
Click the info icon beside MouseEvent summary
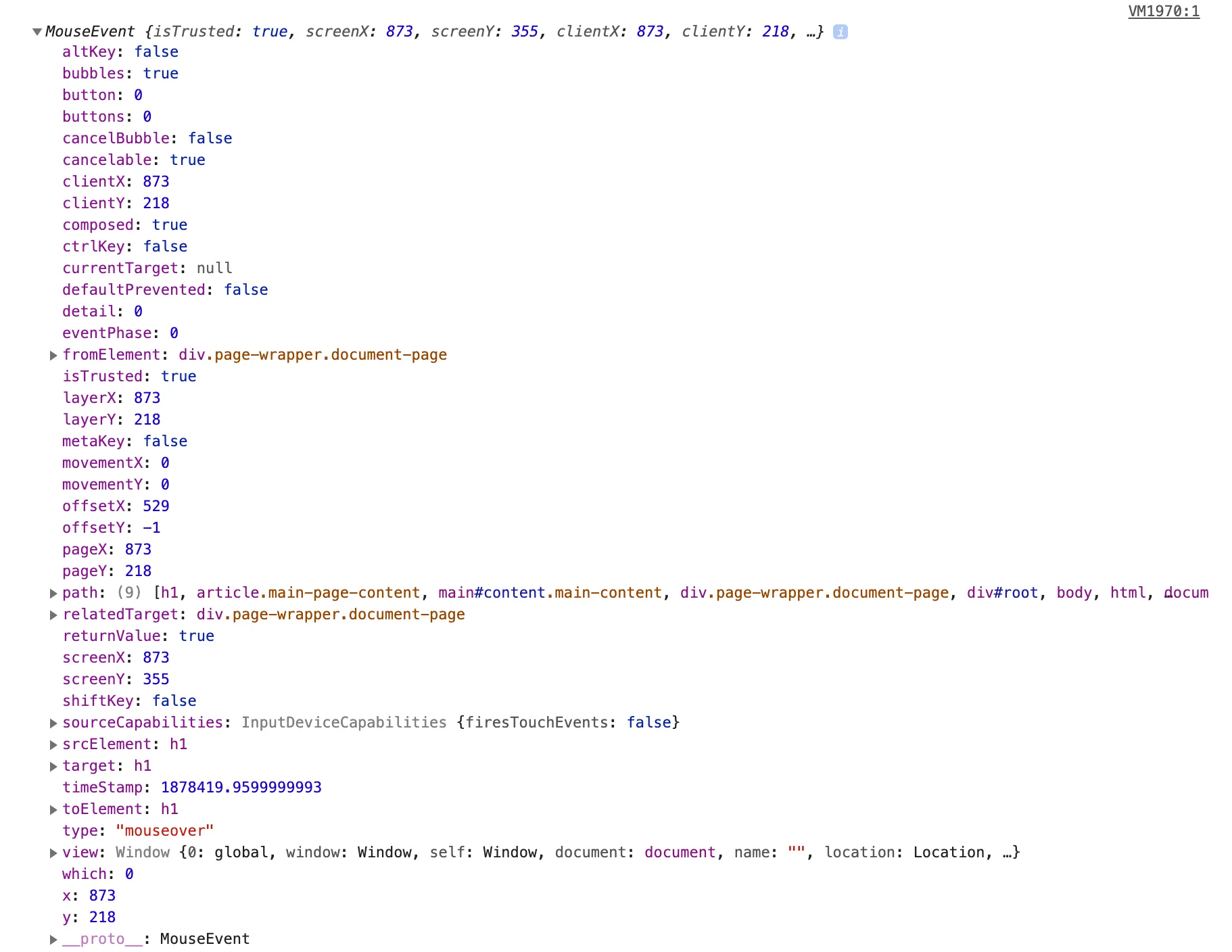pos(840,32)
